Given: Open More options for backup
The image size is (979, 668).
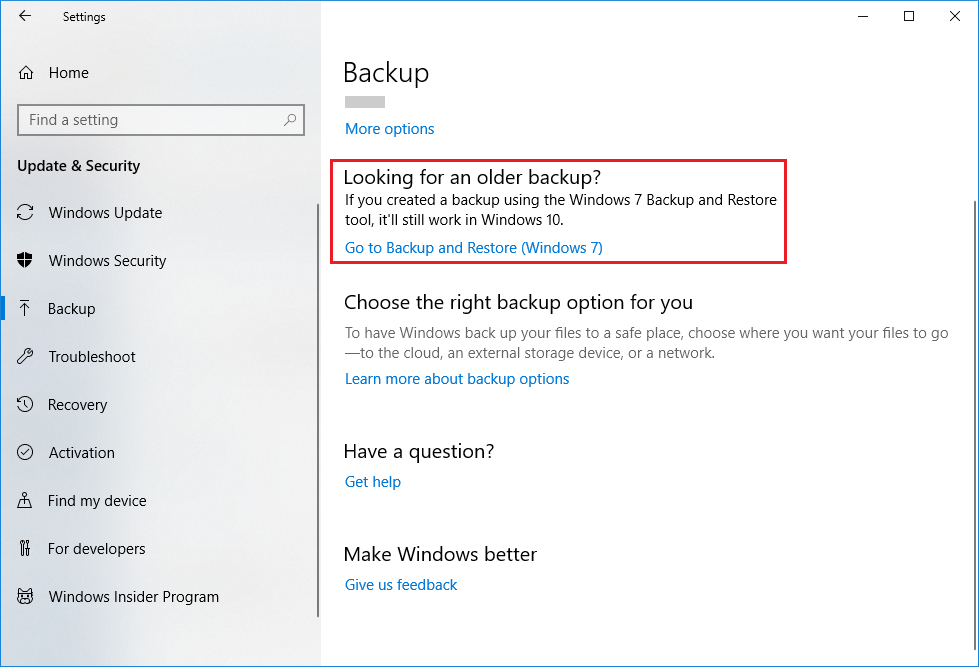Looking at the screenshot, I should click(389, 128).
